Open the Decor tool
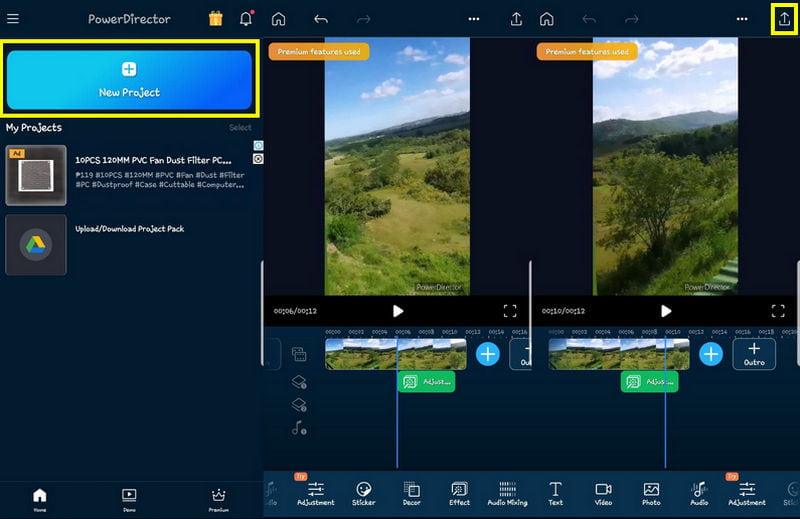The height and width of the screenshot is (519, 800). [411, 493]
